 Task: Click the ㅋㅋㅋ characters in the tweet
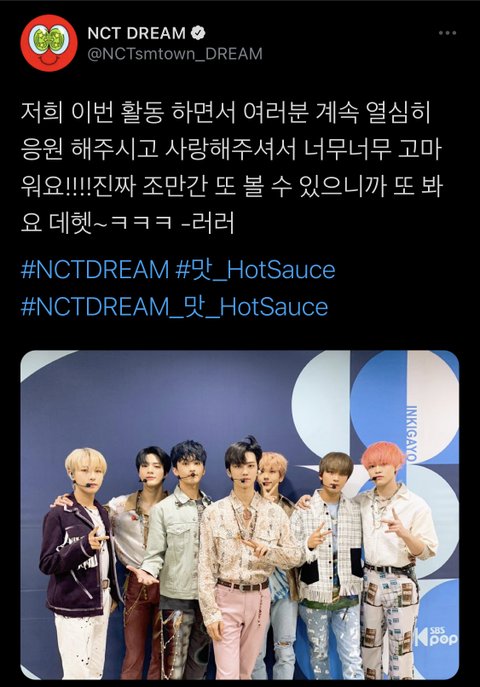pyautogui.click(x=141, y=224)
